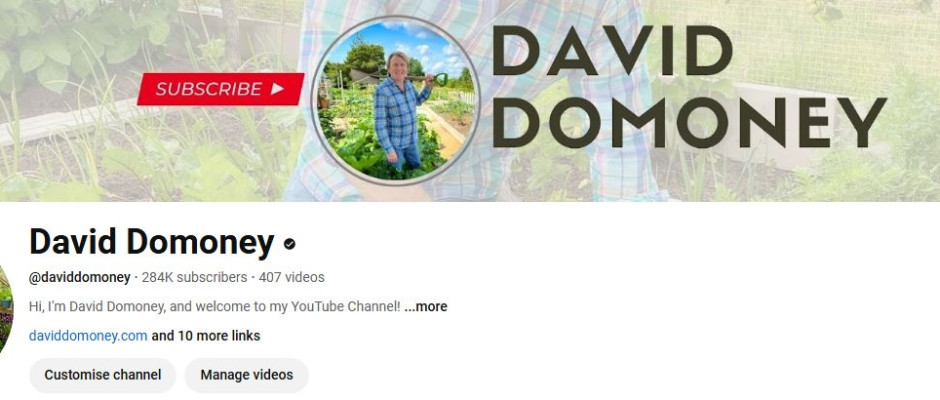Click the @daviddomoney handle text

(x=80, y=277)
